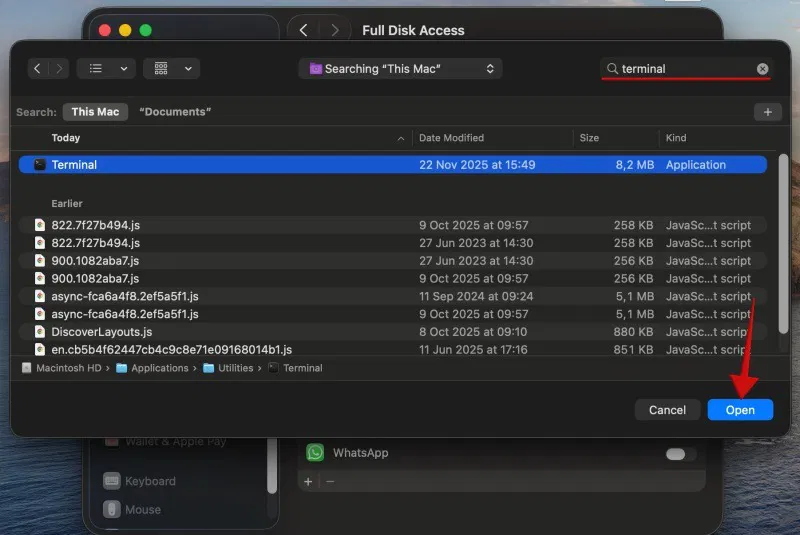This screenshot has height=535, width=800.
Task: Click the Terminal application icon in results
Action: (x=40, y=165)
